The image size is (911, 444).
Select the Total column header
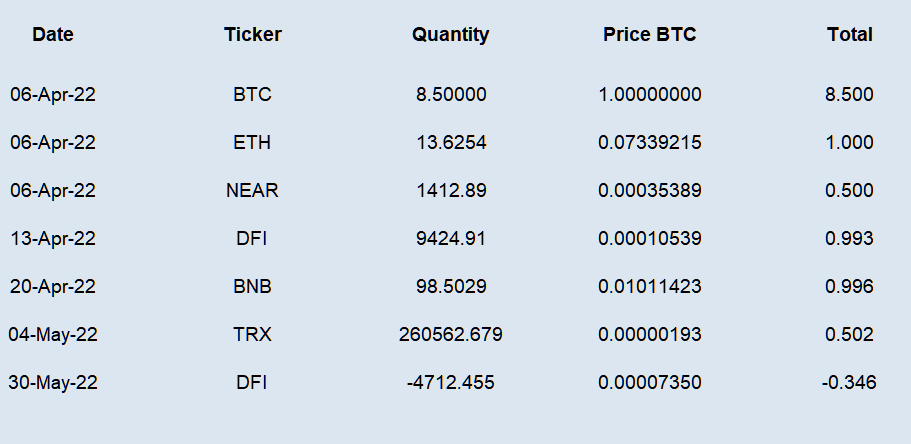coord(849,35)
